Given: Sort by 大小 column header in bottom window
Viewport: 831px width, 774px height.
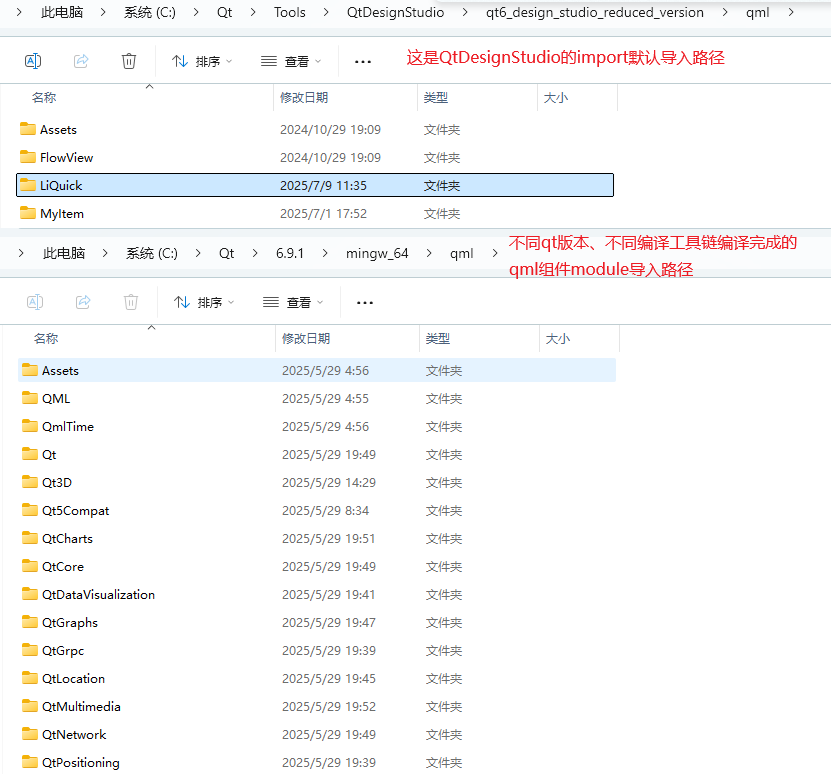Looking at the screenshot, I should (x=558, y=338).
